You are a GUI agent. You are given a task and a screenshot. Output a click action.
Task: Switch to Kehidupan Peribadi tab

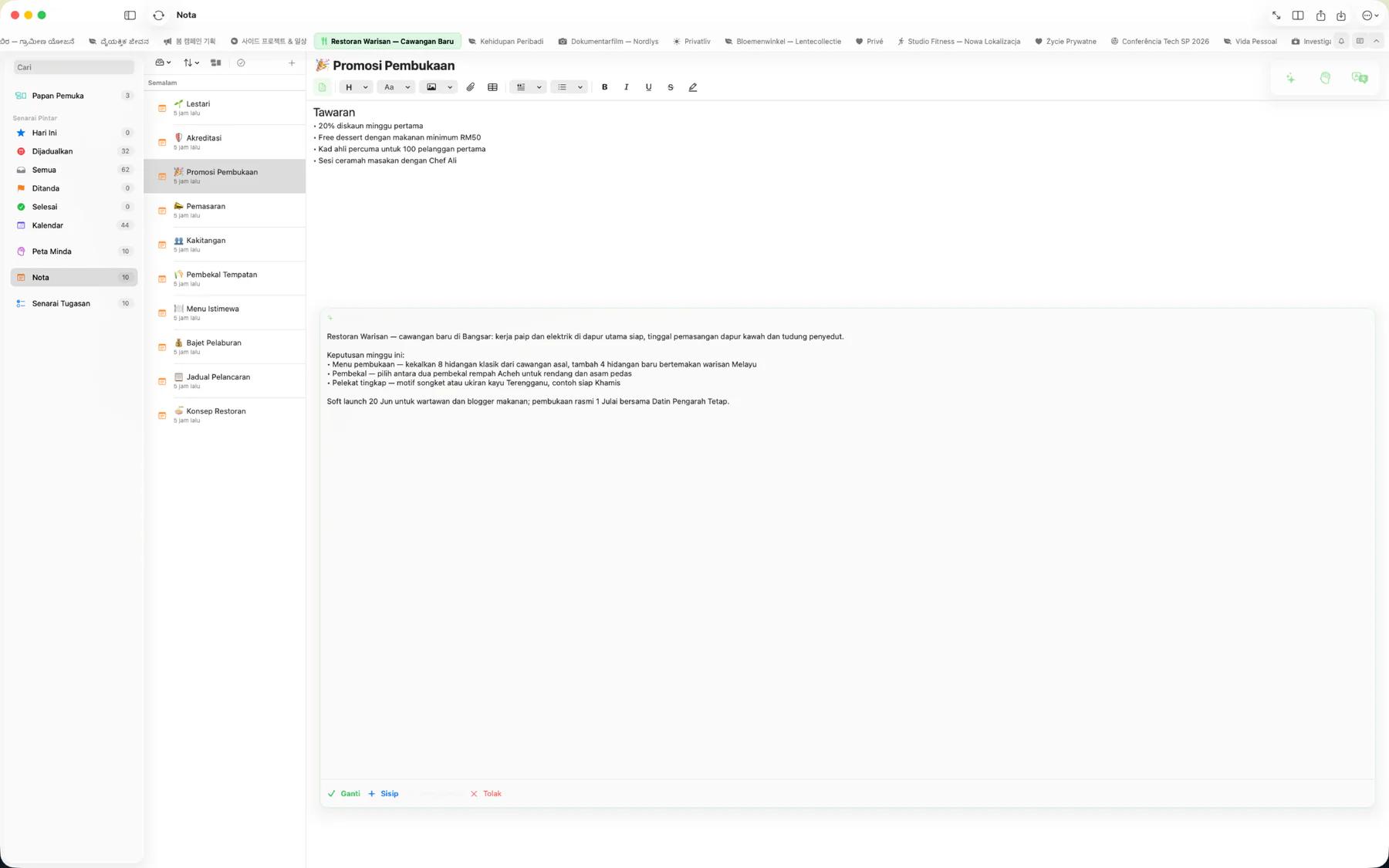[505, 42]
